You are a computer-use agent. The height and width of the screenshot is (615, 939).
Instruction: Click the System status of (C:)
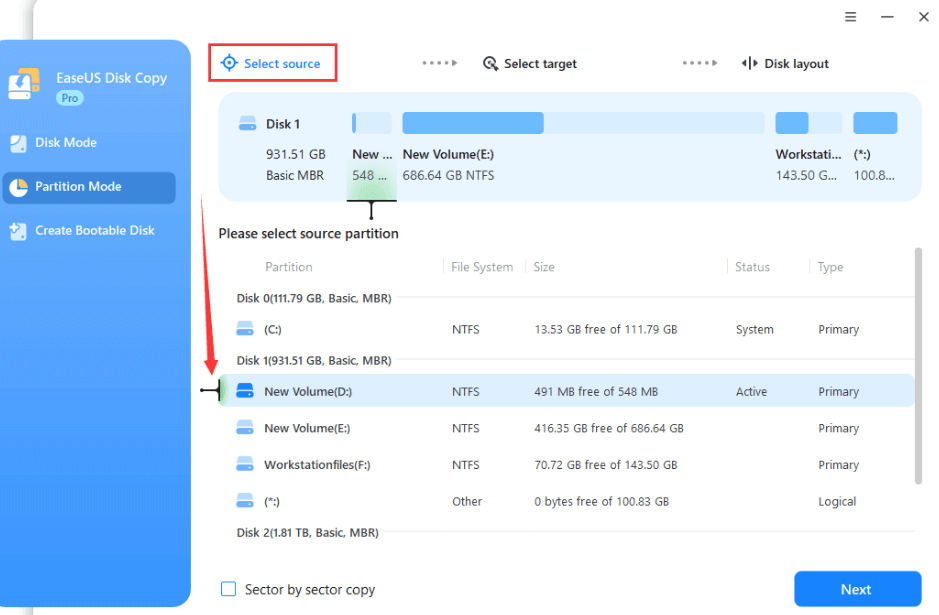[755, 329]
